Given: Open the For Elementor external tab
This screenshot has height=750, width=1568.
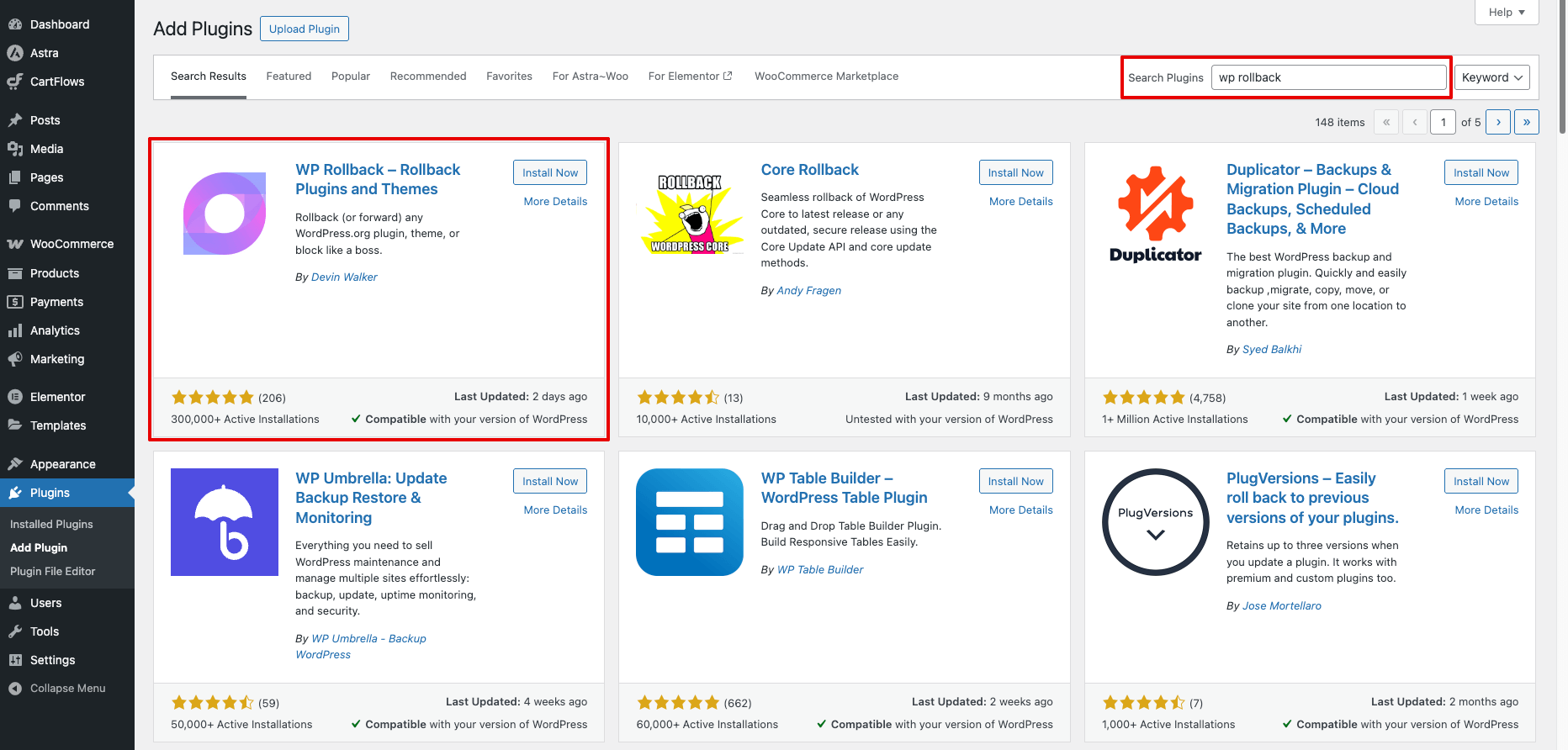Looking at the screenshot, I should pyautogui.click(x=691, y=77).
